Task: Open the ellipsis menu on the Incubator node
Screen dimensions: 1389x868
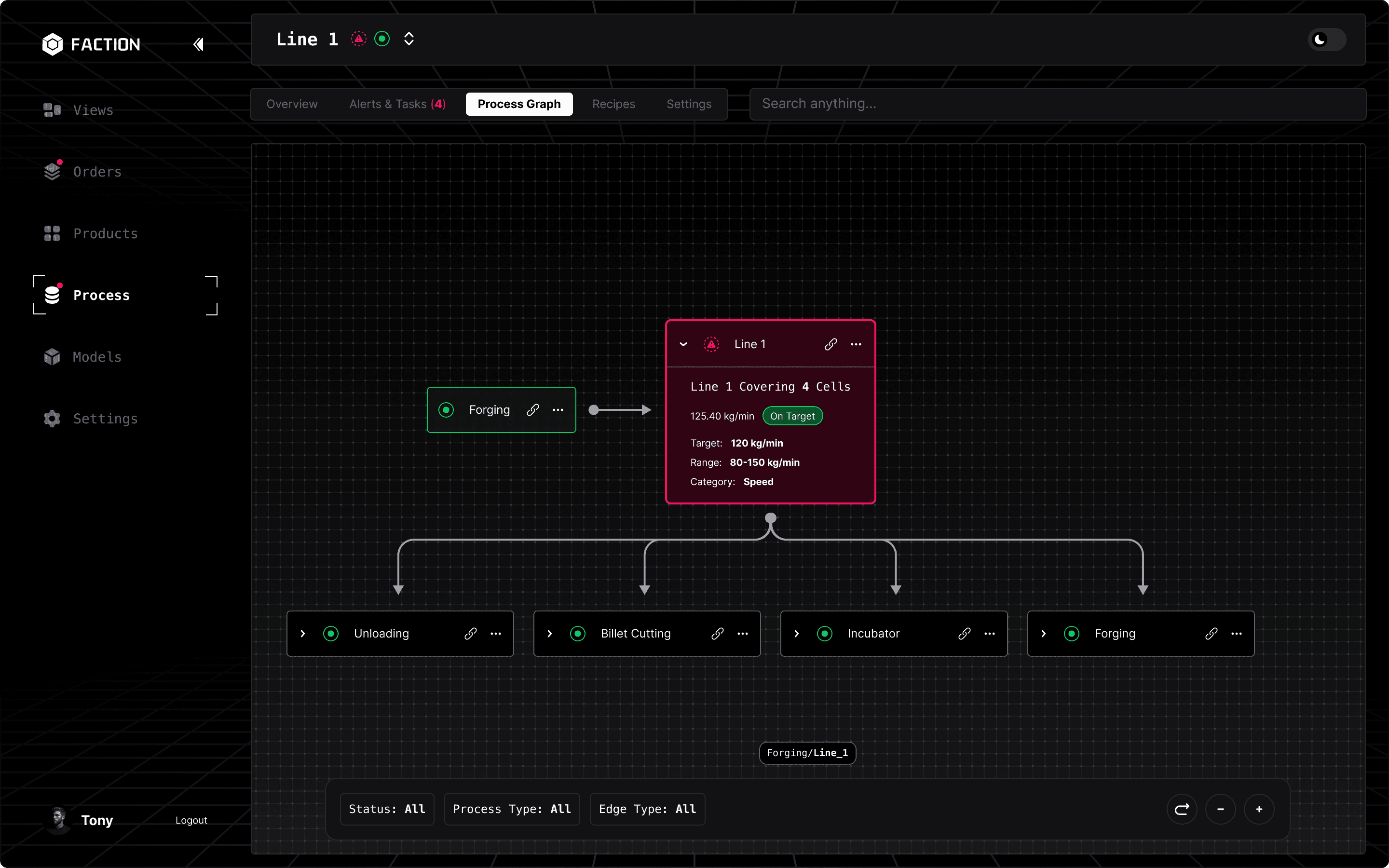Action: pyautogui.click(x=990, y=634)
